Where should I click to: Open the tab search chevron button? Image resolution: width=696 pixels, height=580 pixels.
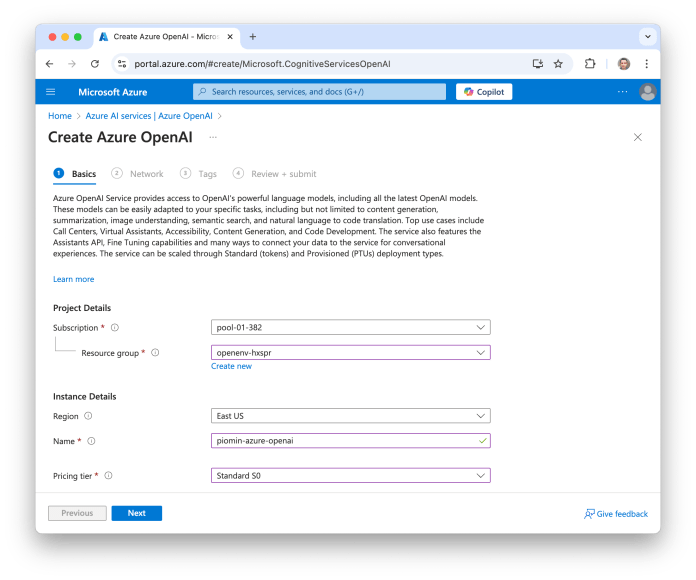pos(648,37)
